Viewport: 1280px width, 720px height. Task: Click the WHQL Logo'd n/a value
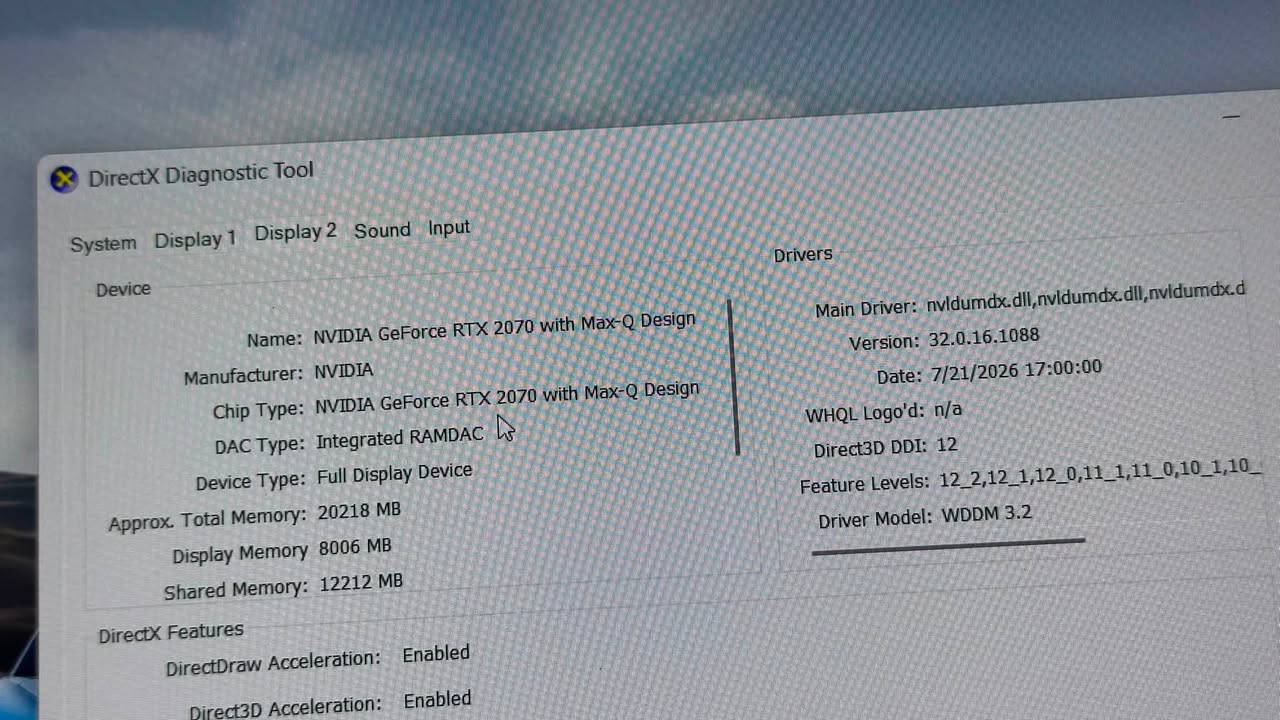[947, 409]
